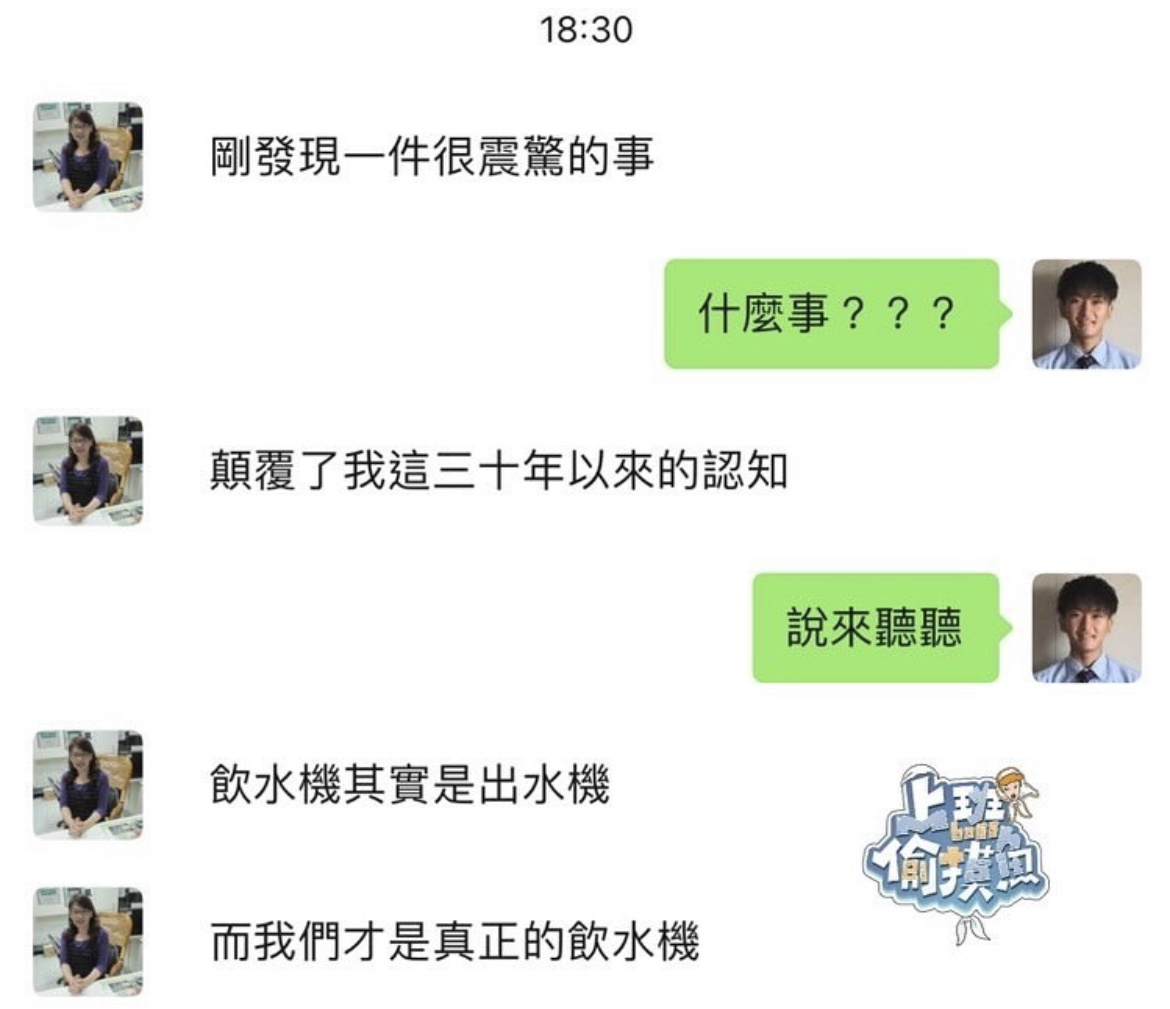
Task: Tap avatar beside '剛發現一件很震驚的事' message
Action: tap(88, 157)
